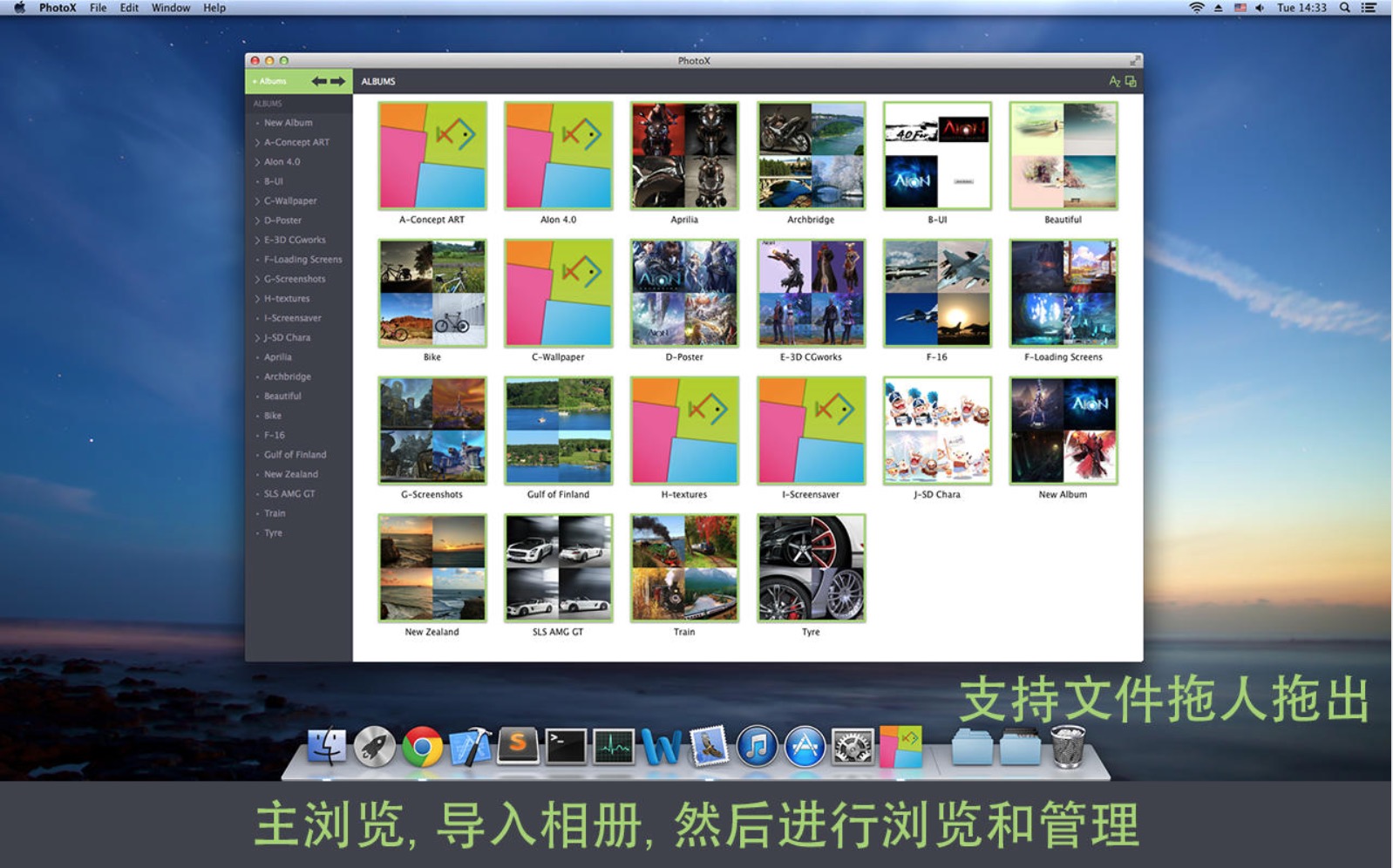Click the back arrow in PhotoX toolbar

[319, 81]
